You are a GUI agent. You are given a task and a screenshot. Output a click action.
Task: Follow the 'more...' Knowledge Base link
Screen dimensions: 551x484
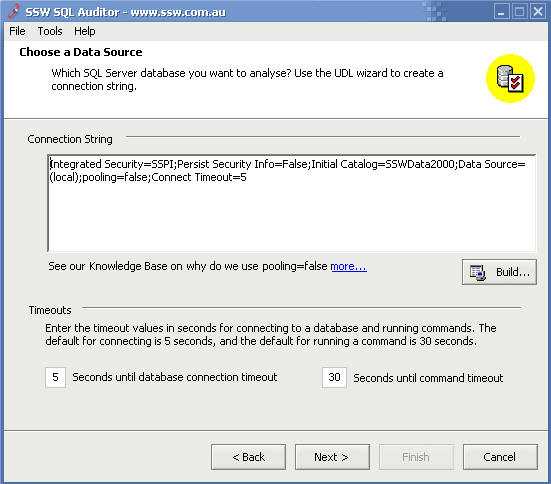pos(349,266)
